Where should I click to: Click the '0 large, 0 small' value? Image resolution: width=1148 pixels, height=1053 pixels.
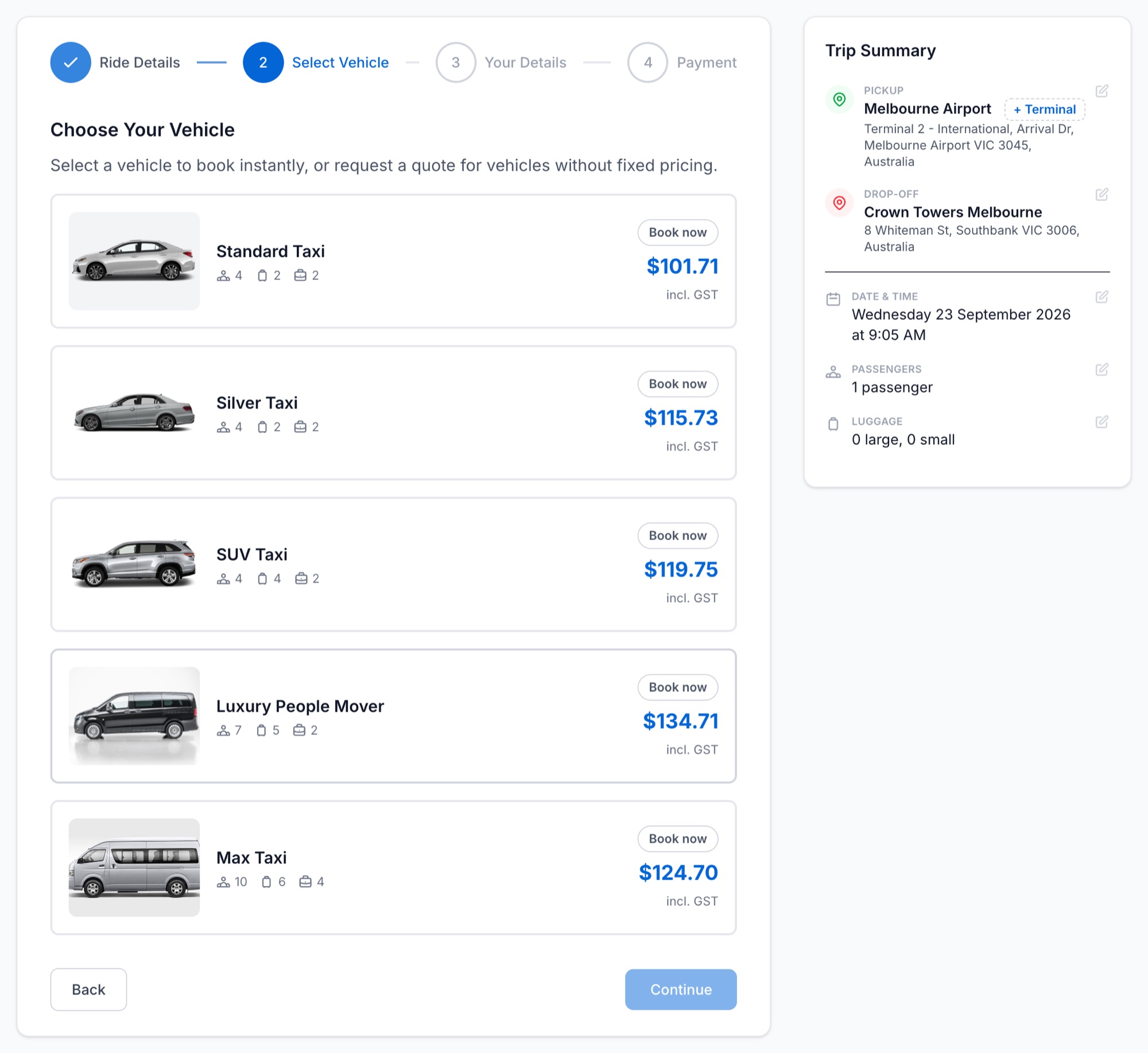coord(903,440)
